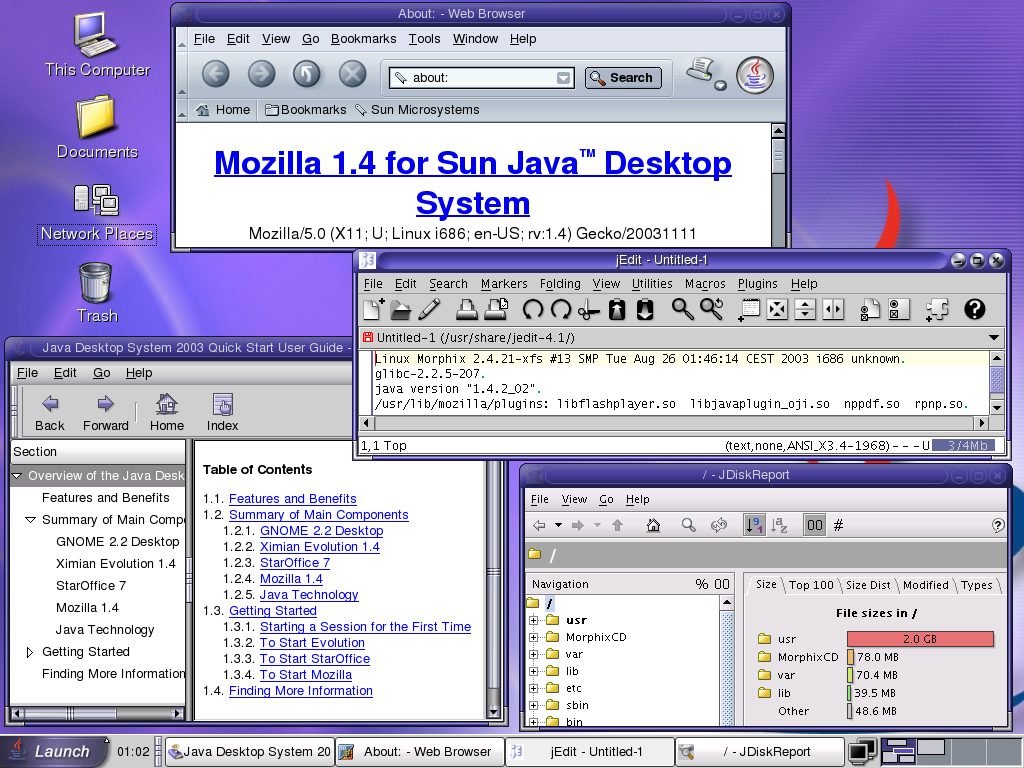
Task: Click jEdit's clipboard icon with the down arrow
Action: point(645,310)
